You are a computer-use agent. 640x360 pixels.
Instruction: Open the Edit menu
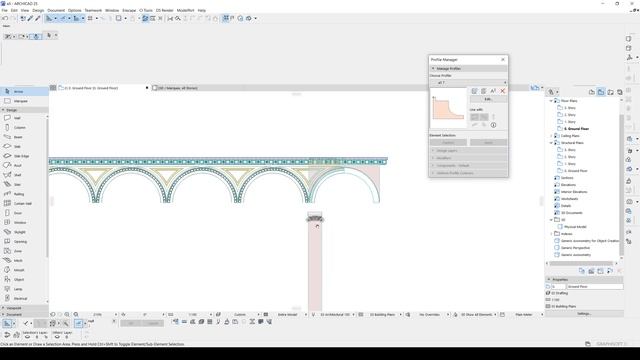pyautogui.click(x=14, y=10)
